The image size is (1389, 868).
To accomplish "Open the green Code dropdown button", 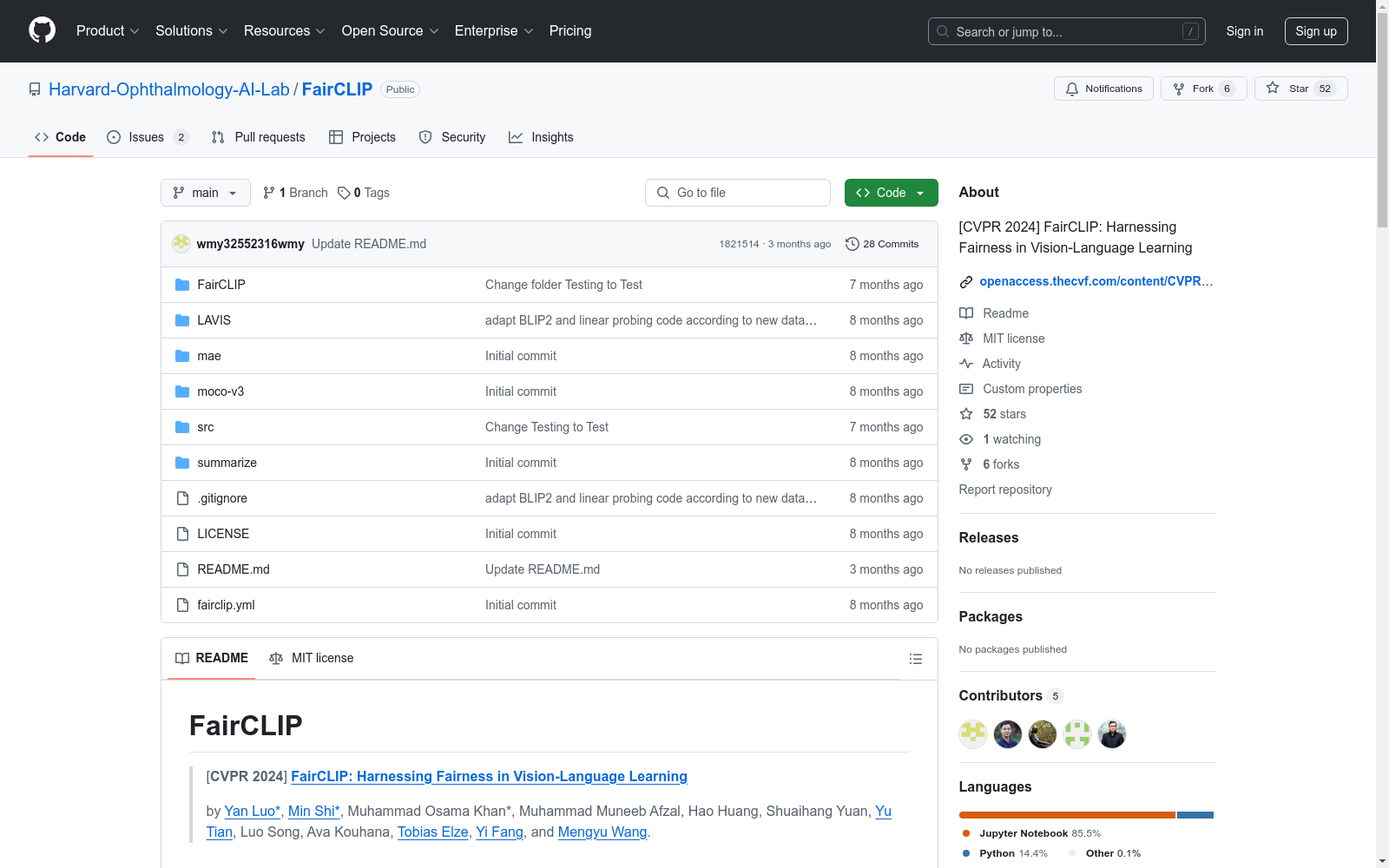I will pyautogui.click(x=891, y=193).
